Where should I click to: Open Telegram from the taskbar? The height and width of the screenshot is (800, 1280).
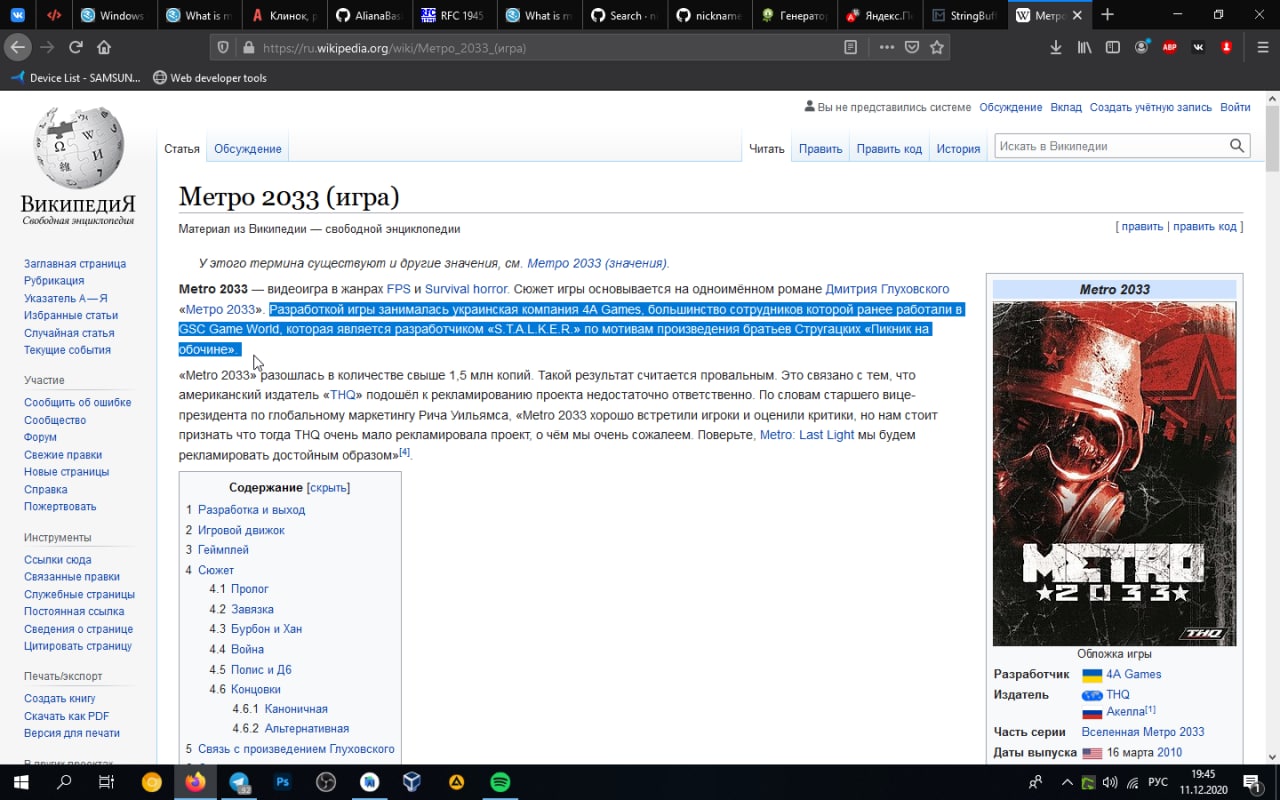240,782
